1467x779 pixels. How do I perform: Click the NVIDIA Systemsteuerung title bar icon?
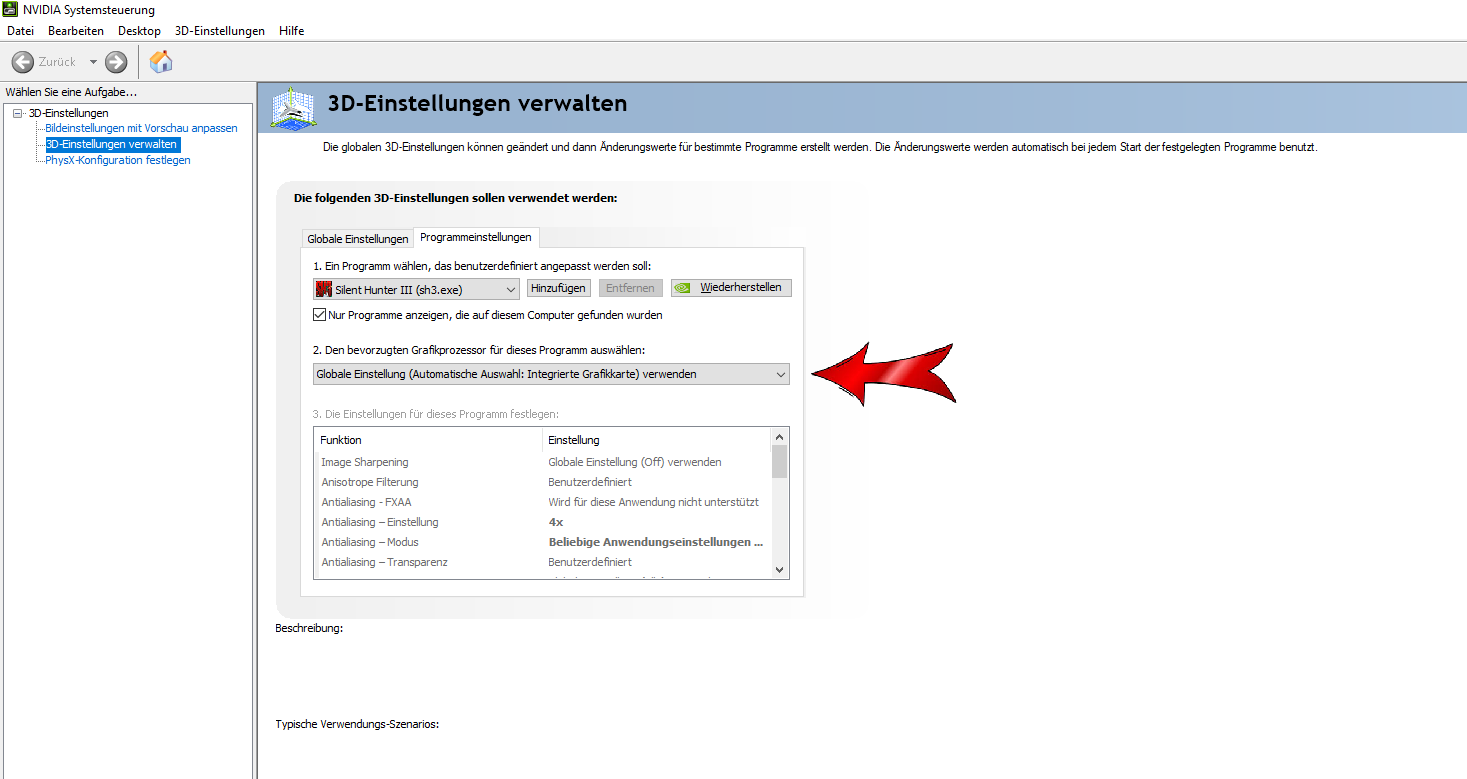(10, 10)
